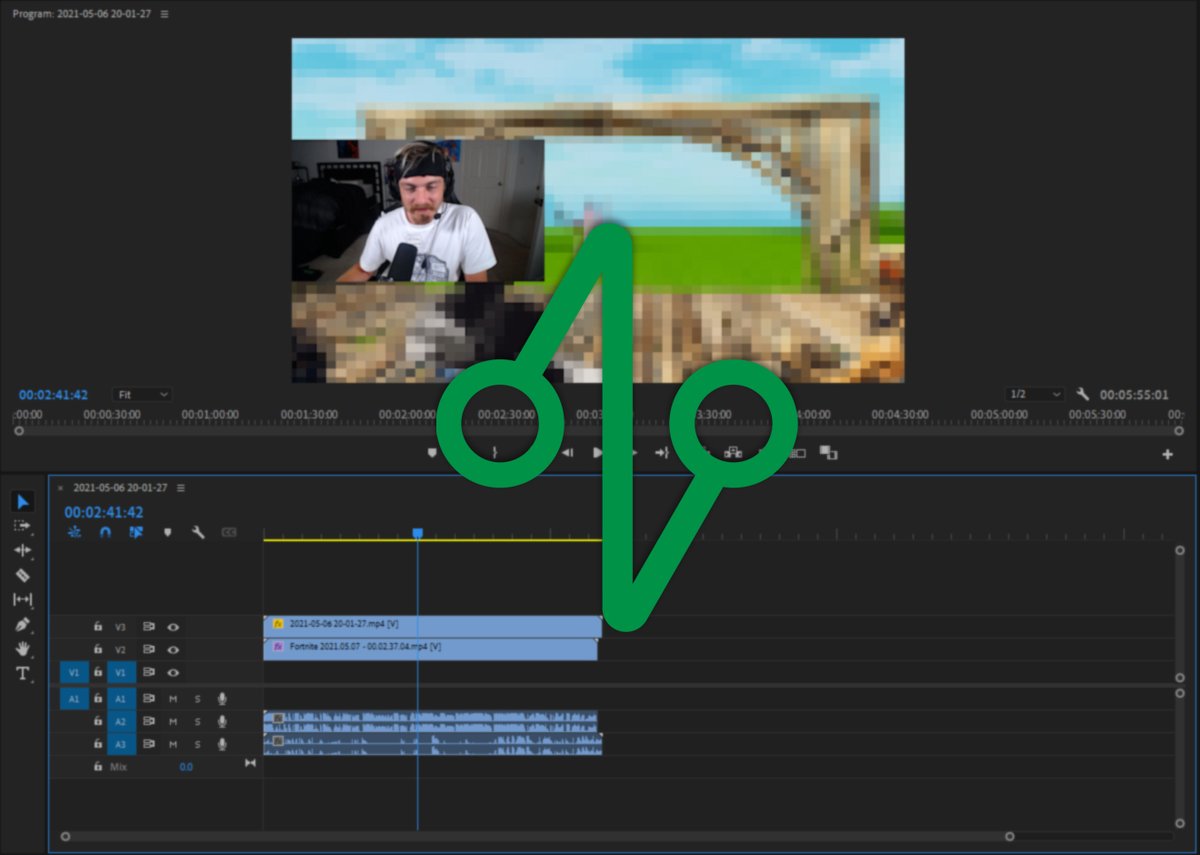The width and height of the screenshot is (1200, 855).
Task: Pick the Hand tool
Action: tap(22, 648)
